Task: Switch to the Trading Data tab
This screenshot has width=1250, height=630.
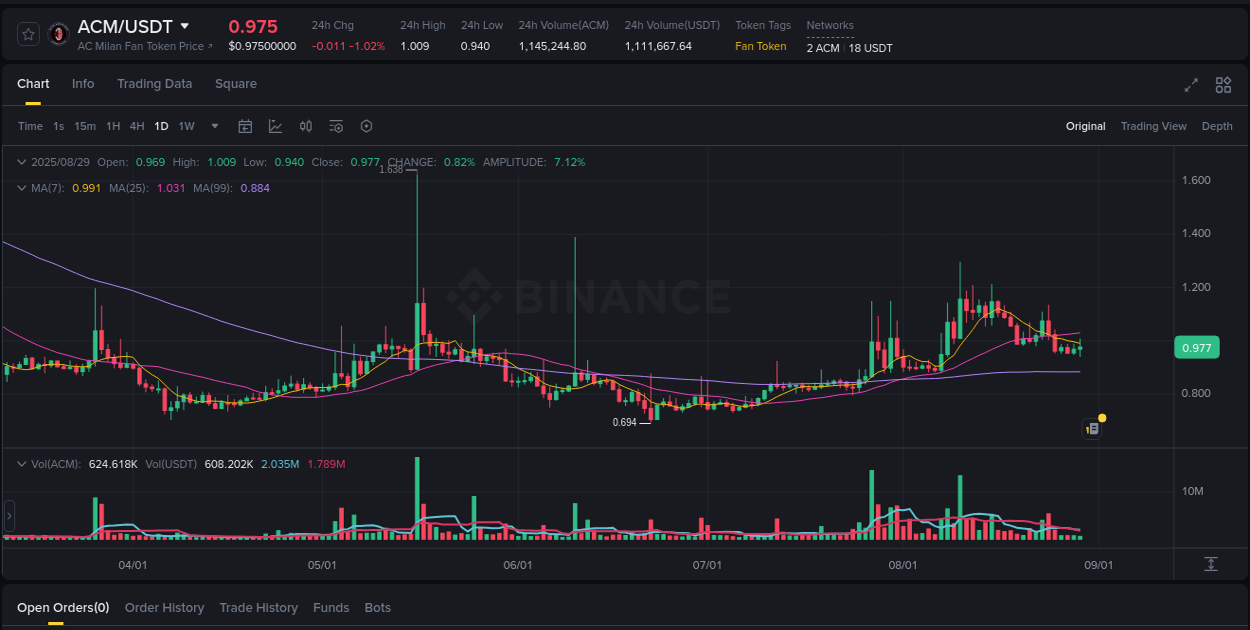Action: click(x=154, y=84)
